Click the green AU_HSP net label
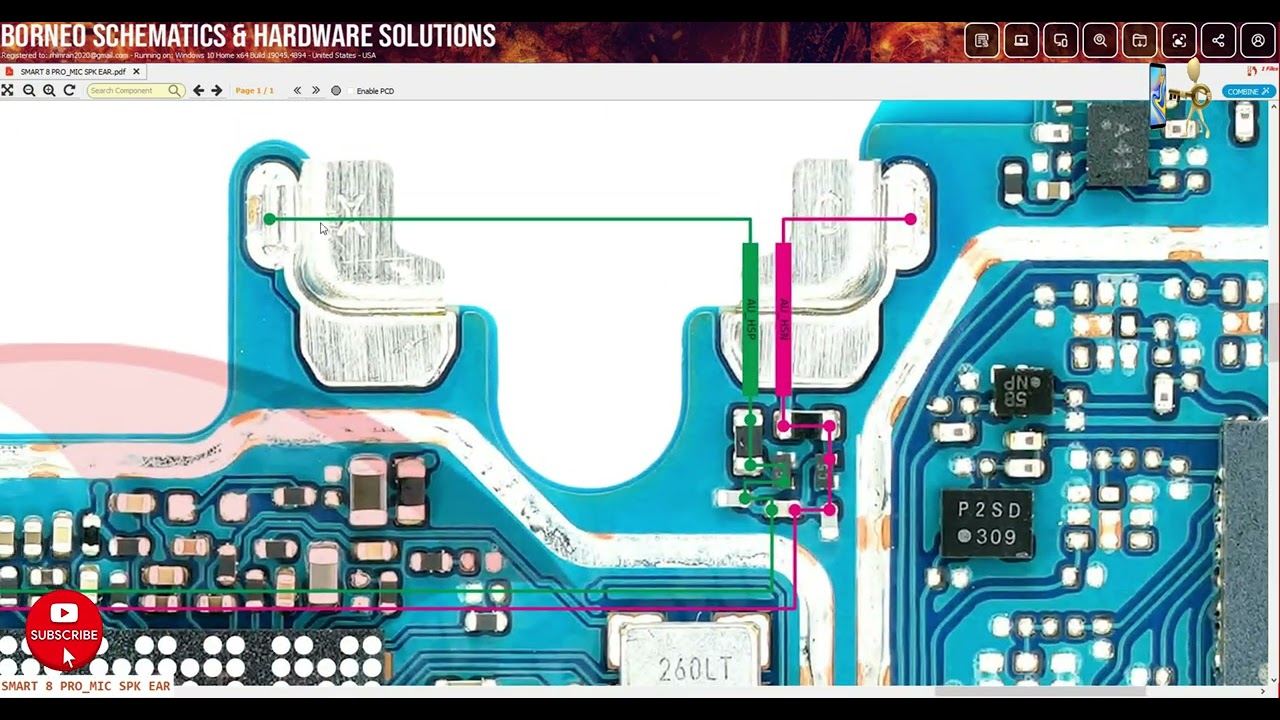Screen dimensions: 1280x720 750,317
